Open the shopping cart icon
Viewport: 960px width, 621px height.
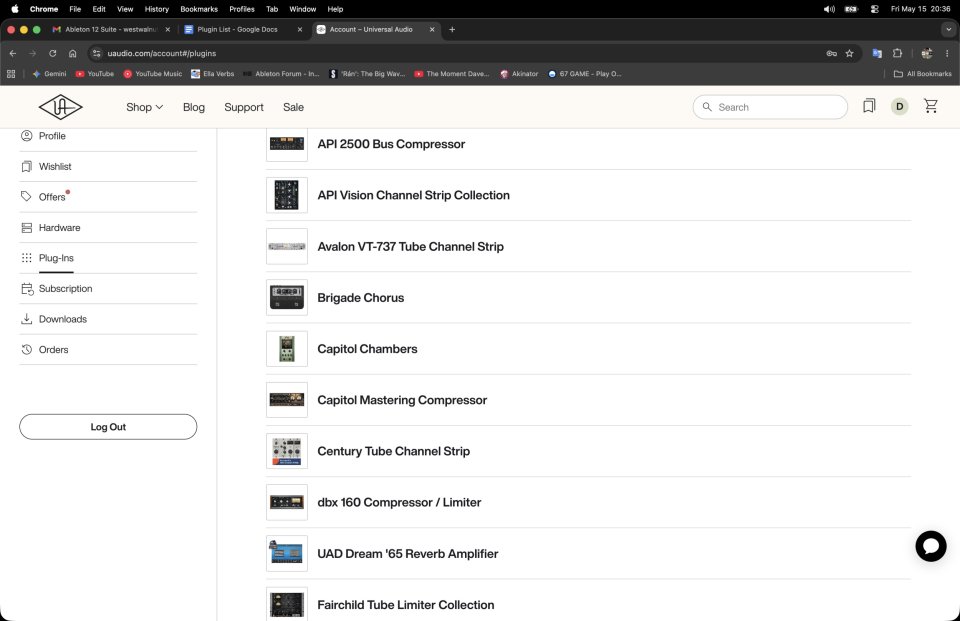[931, 107]
